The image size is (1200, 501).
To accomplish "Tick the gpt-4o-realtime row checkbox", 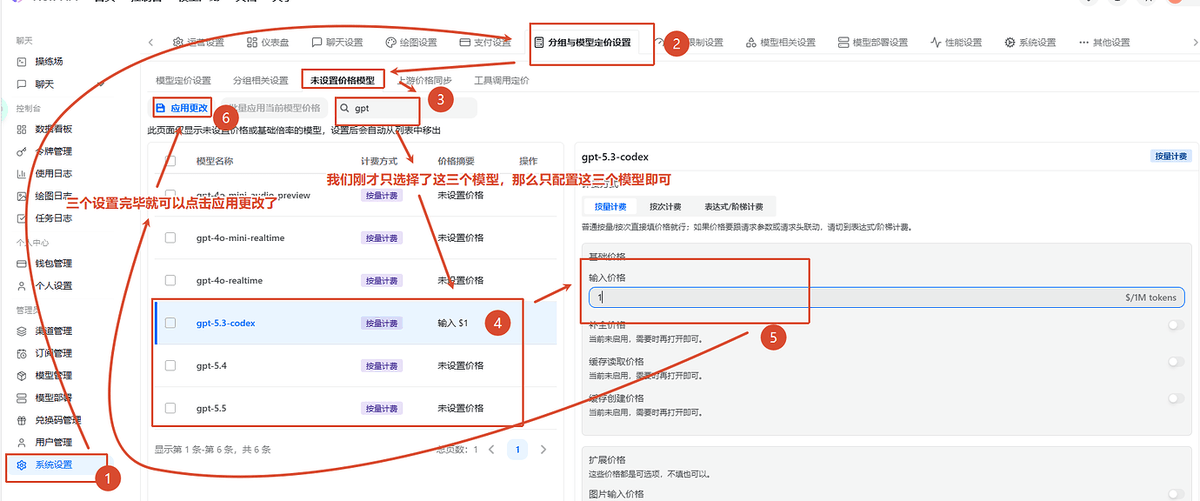I will click(170, 280).
